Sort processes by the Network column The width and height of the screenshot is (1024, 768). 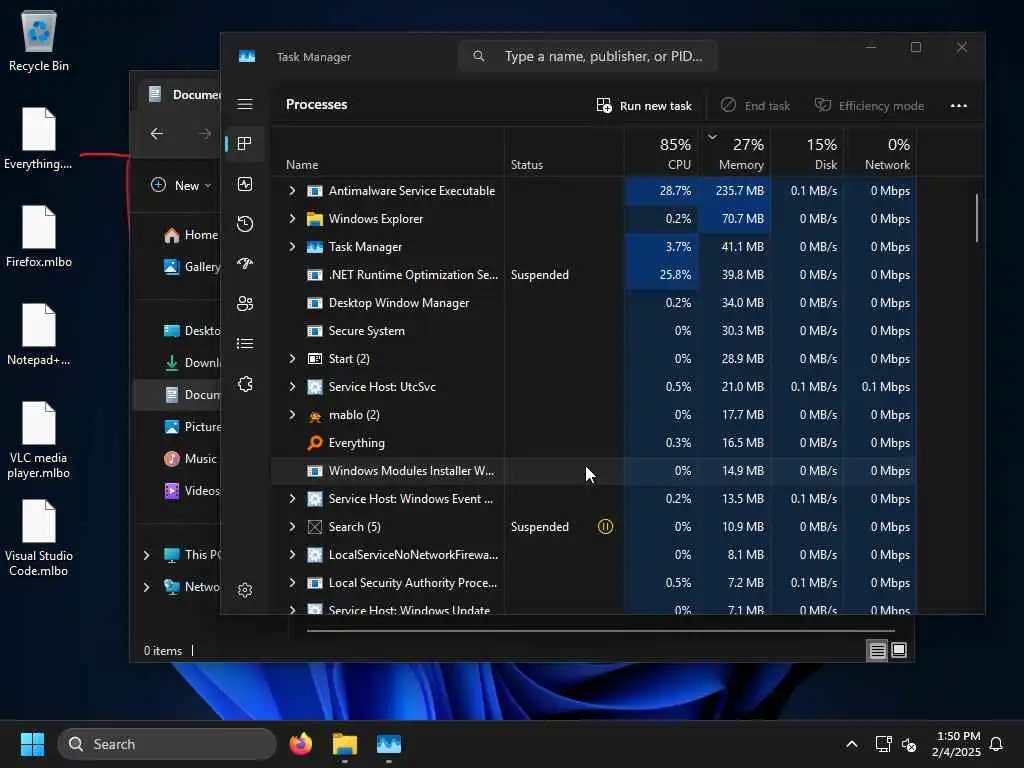[880, 153]
